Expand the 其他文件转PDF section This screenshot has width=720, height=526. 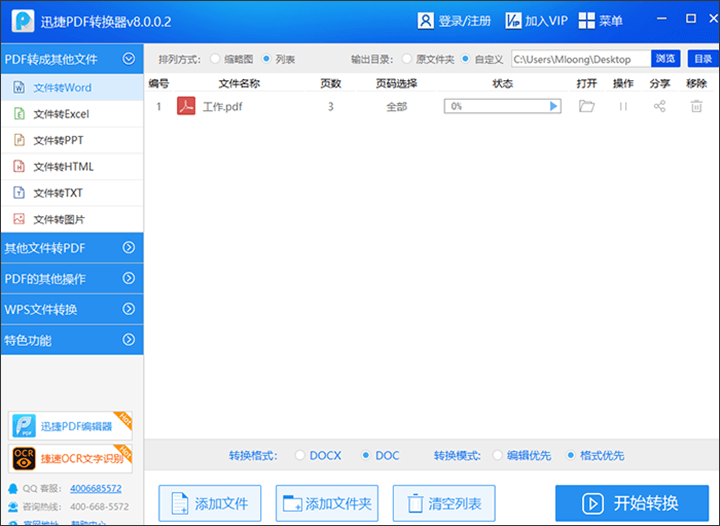click(x=72, y=248)
